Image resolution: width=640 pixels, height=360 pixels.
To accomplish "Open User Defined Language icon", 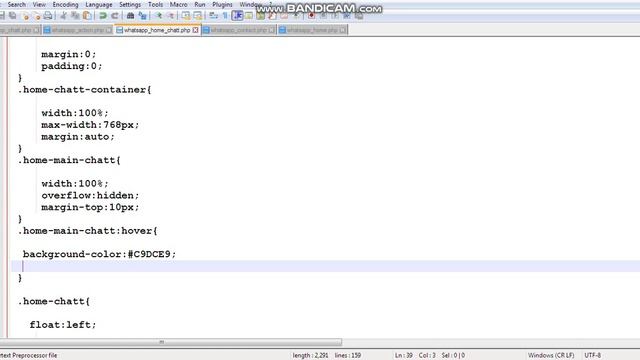I will click(x=249, y=16).
